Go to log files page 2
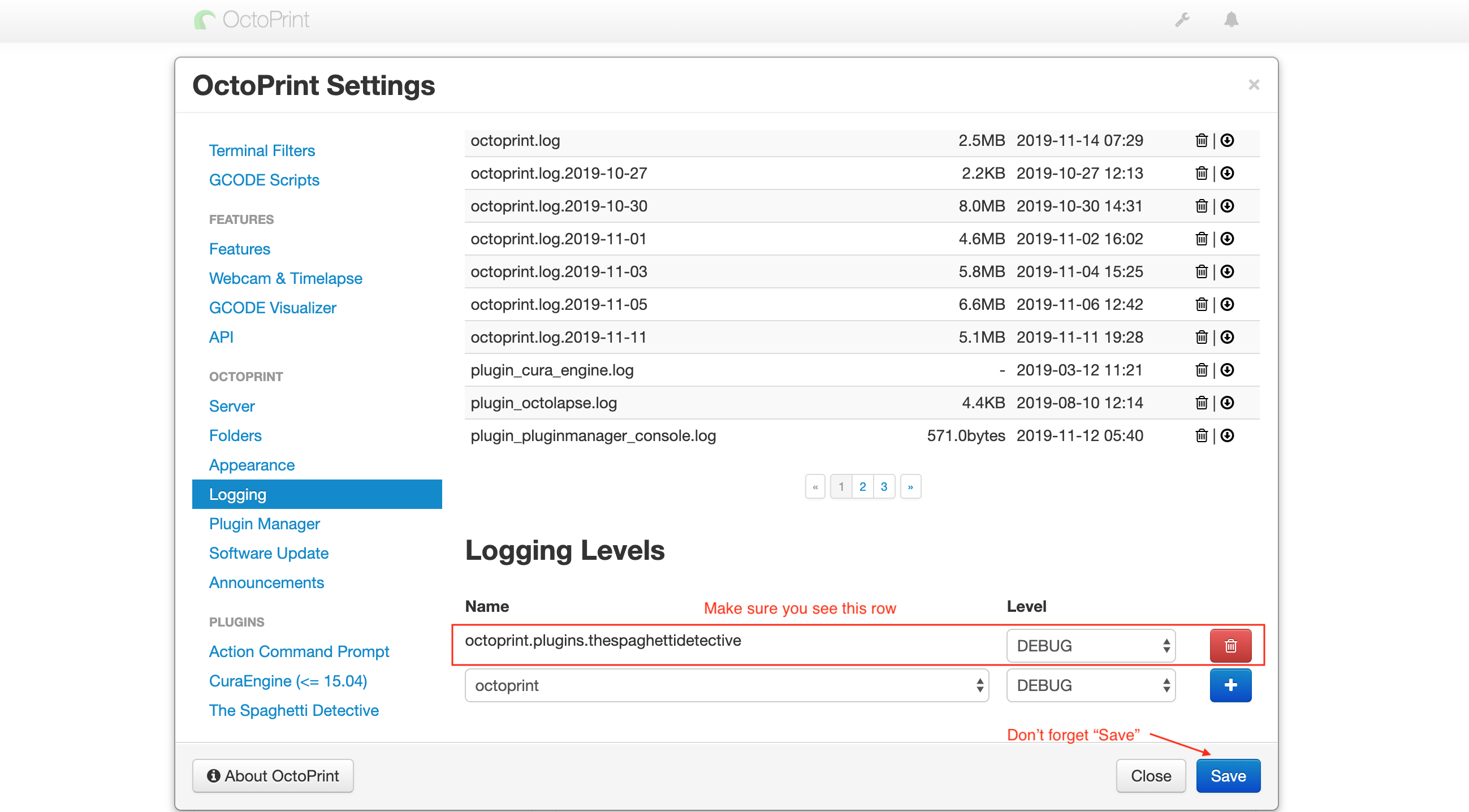Viewport: 1469px width, 812px height. click(862, 486)
